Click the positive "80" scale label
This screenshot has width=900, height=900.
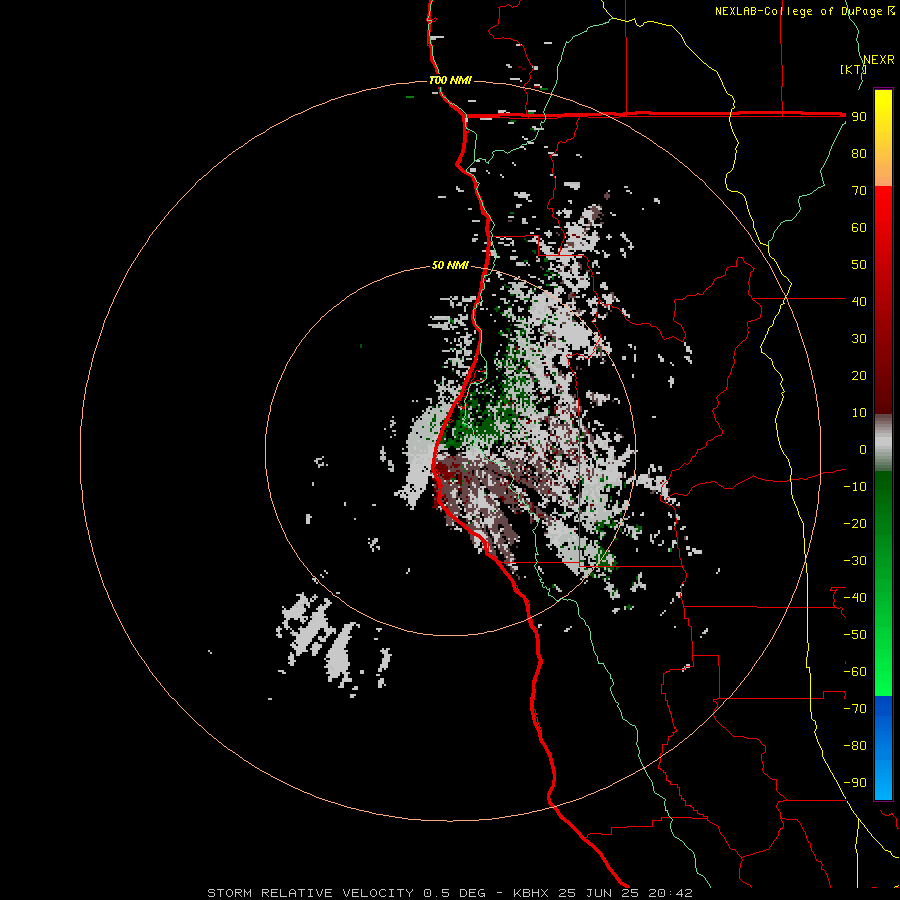point(859,154)
